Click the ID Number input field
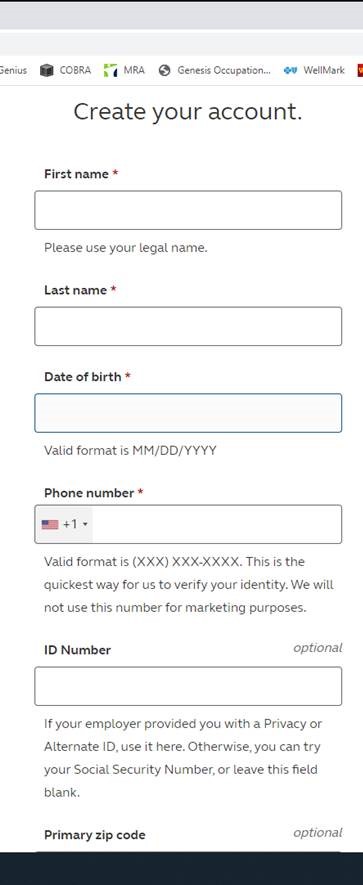This screenshot has height=885, width=363. (x=188, y=686)
